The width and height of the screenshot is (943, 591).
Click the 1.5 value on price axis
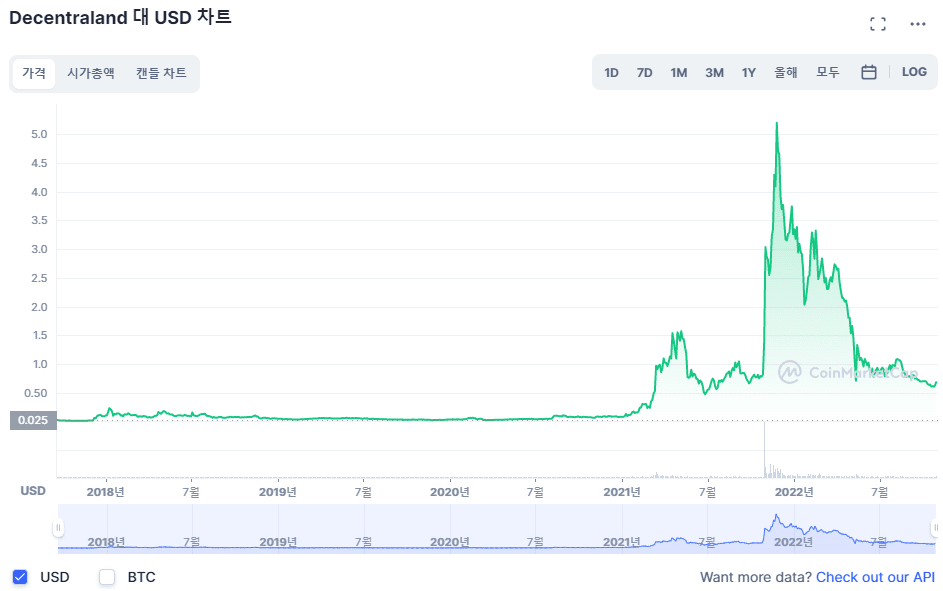(40, 335)
